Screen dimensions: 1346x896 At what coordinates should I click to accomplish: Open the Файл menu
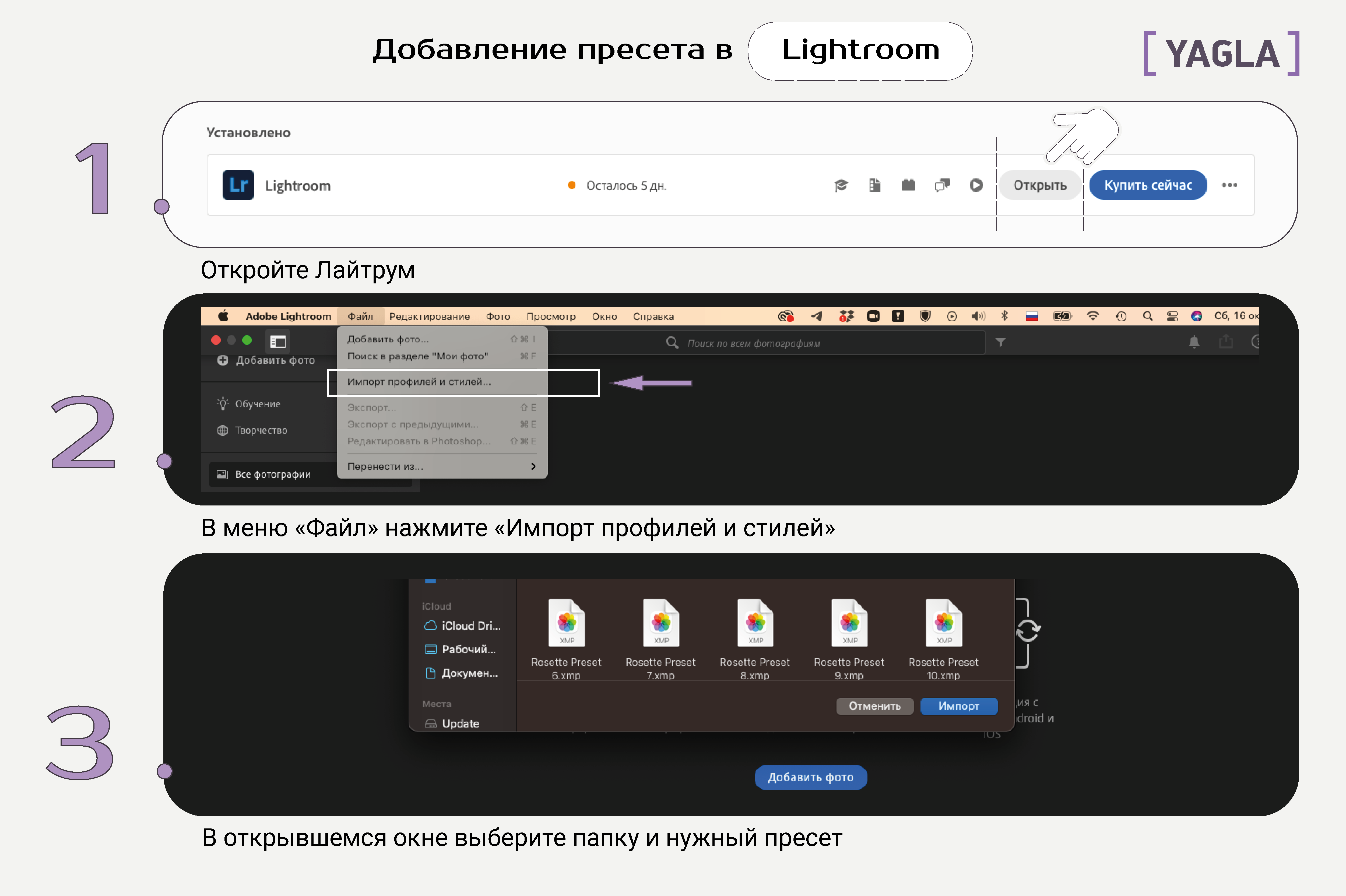[x=360, y=316]
